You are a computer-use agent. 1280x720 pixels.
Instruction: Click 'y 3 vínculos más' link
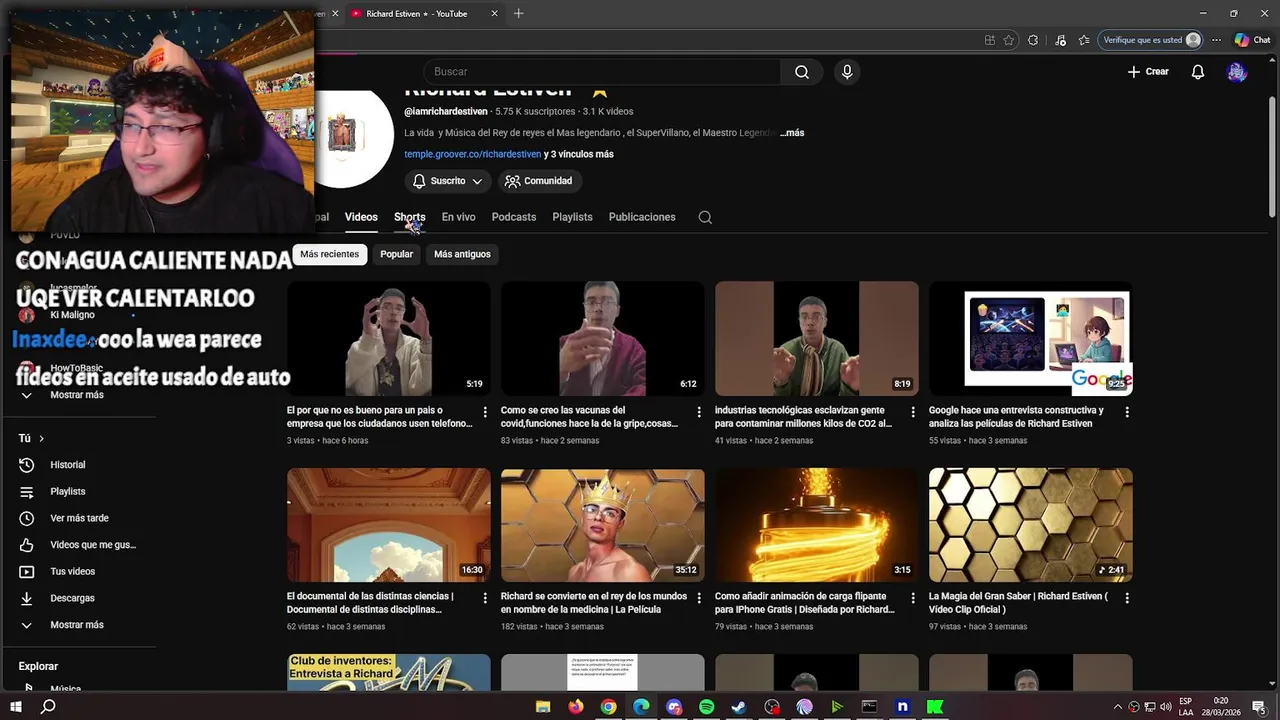tap(579, 154)
